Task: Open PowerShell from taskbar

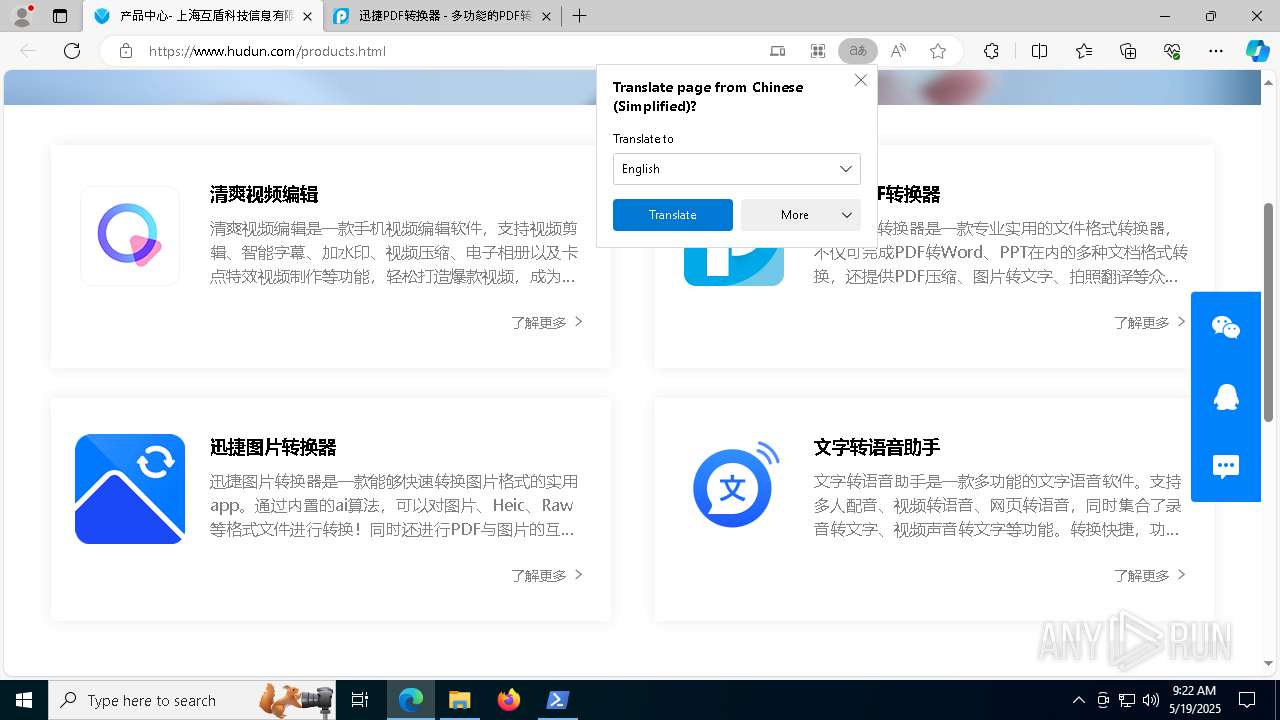Action: pos(558,700)
